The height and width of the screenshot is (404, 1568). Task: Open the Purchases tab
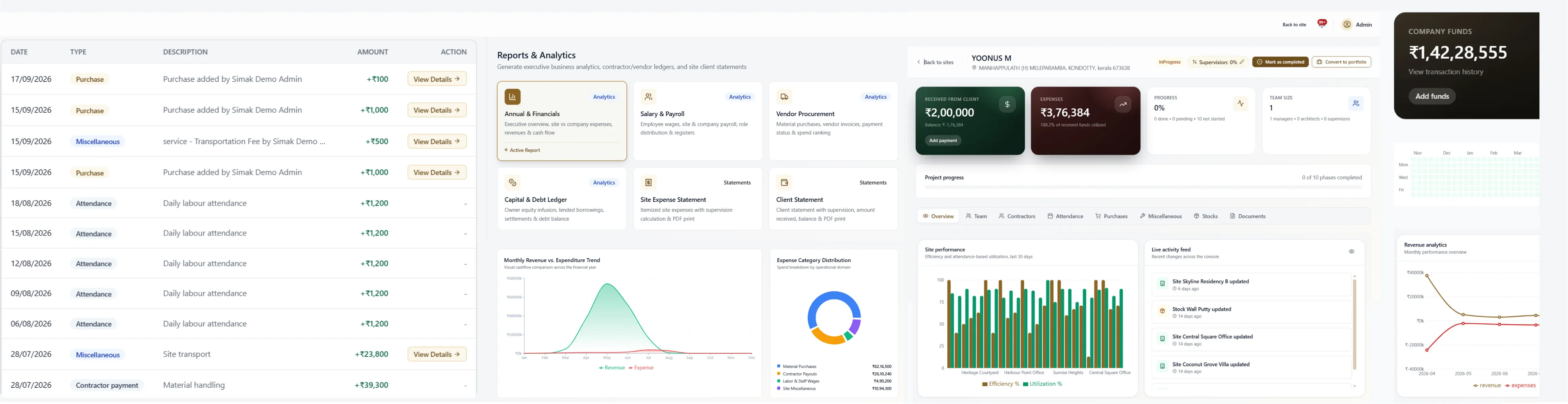pyautogui.click(x=1111, y=216)
